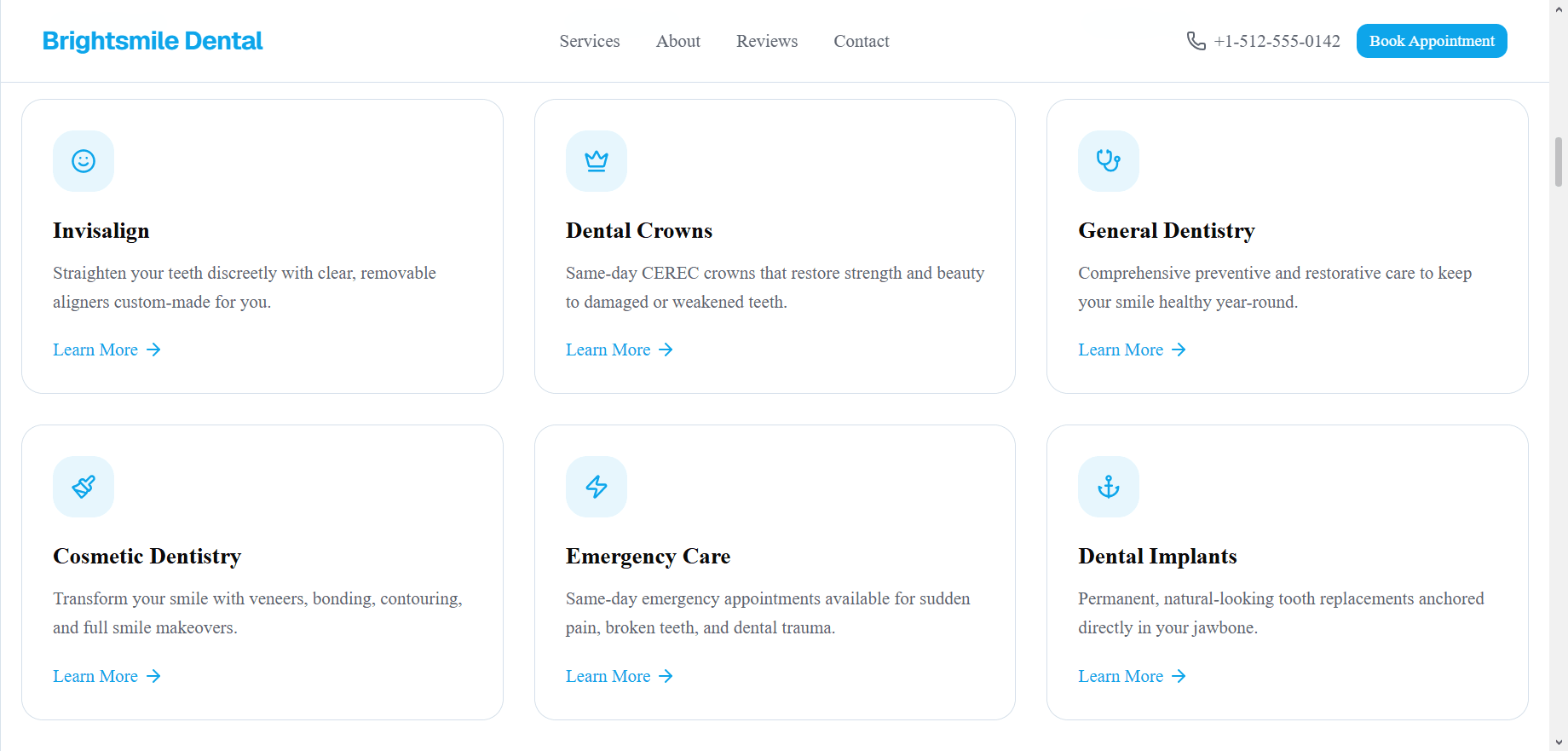Click the Invisalign smiley face icon
Viewport: 1568px width, 751px height.
(84, 161)
